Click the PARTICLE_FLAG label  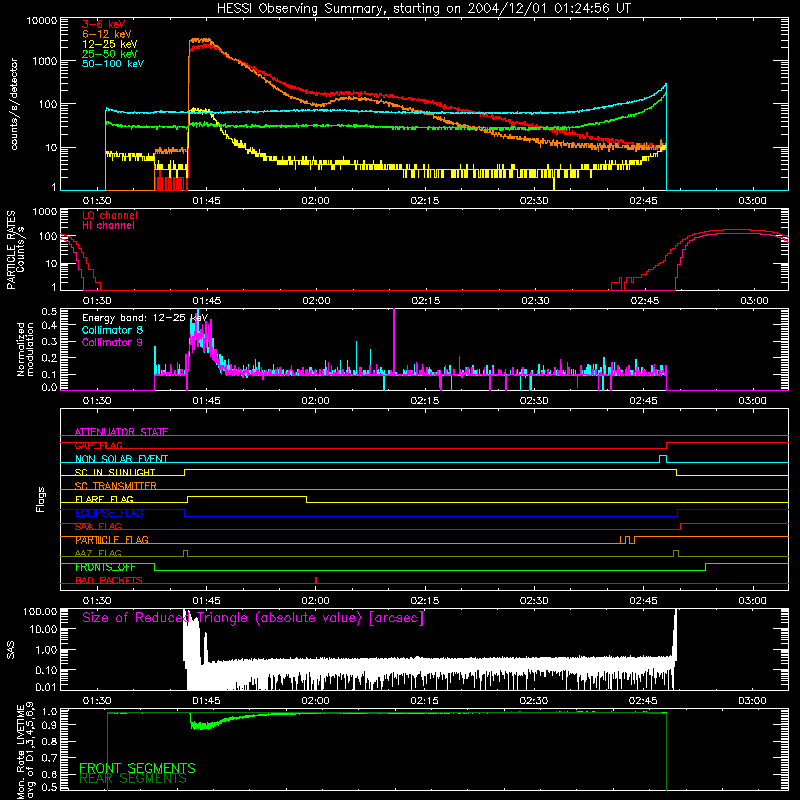pyautogui.click(x=111, y=540)
